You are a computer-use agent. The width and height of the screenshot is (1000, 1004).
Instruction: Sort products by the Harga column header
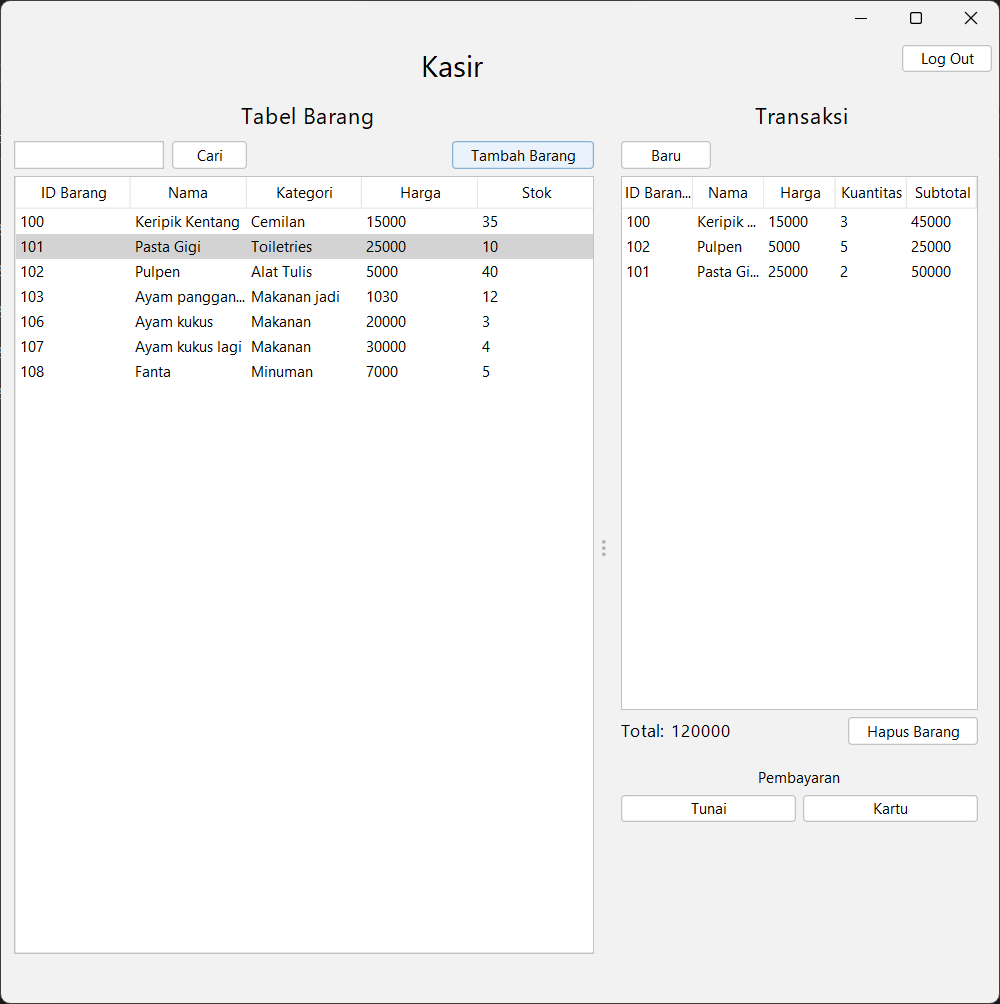pos(420,193)
